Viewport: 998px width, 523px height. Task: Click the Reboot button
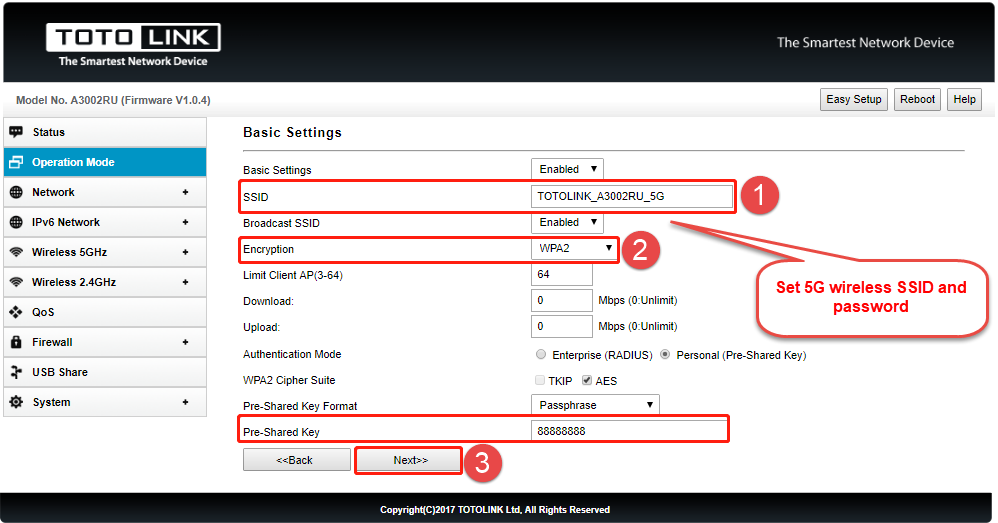click(917, 99)
